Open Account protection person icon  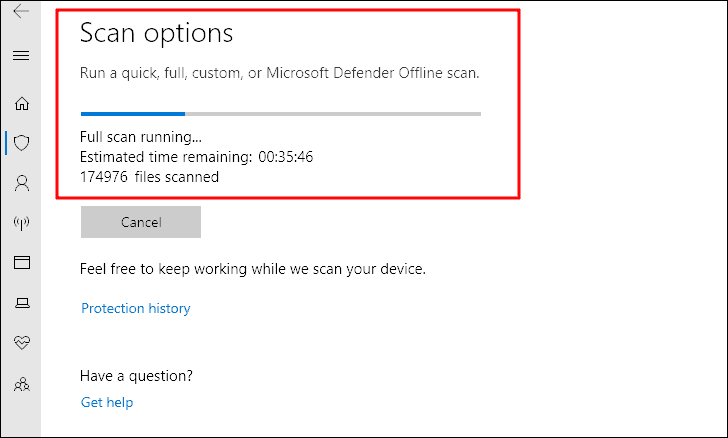(x=21, y=183)
